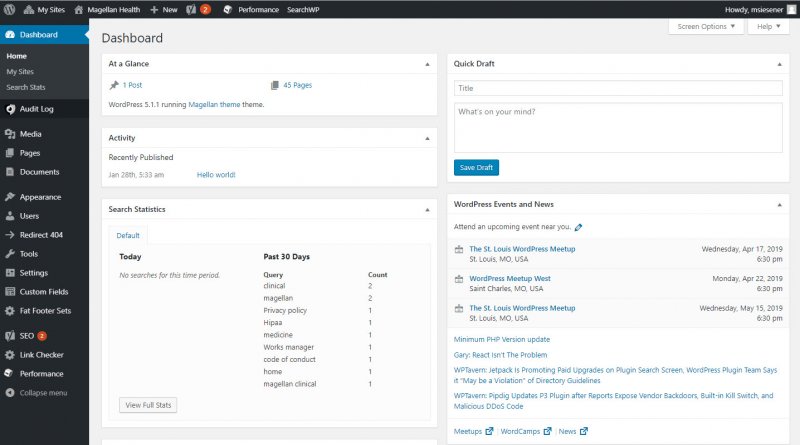
Task: Click Tools wrench icon
Action: pyautogui.click(x=10, y=254)
